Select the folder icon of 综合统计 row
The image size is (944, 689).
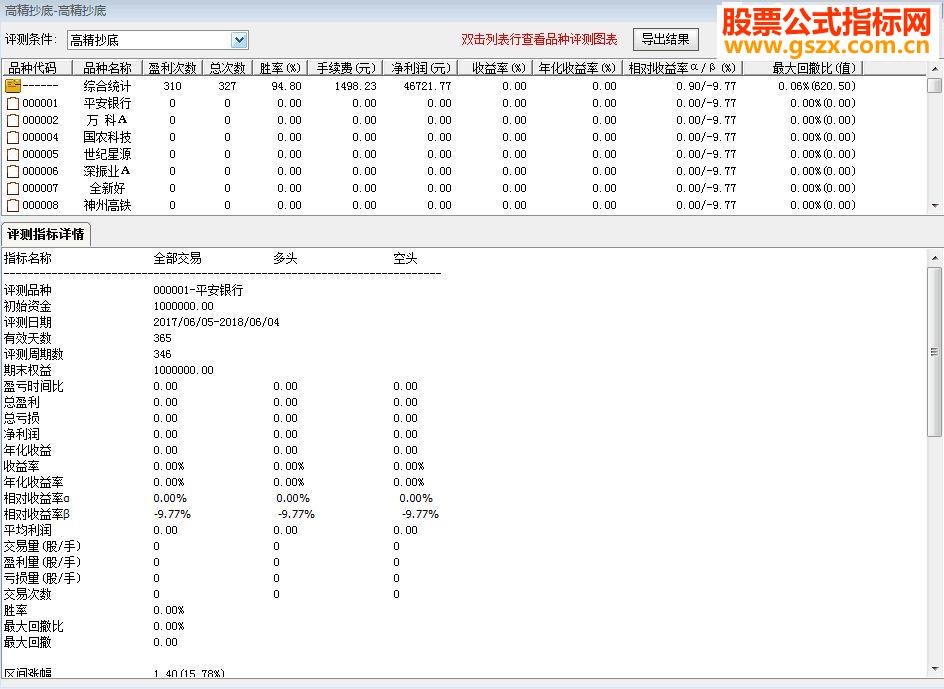(x=13, y=86)
